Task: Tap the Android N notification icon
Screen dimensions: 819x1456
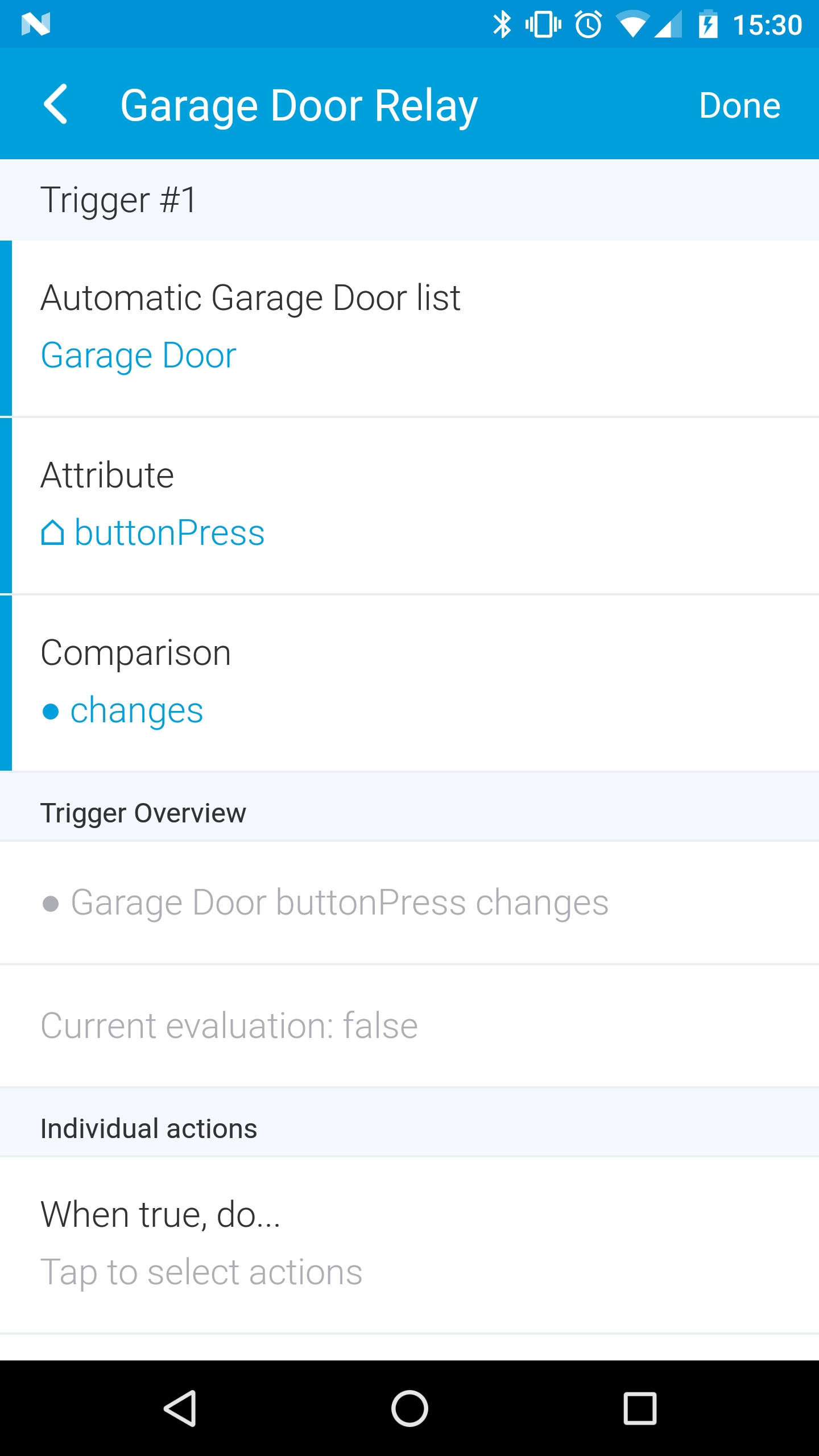Action: [x=36, y=24]
